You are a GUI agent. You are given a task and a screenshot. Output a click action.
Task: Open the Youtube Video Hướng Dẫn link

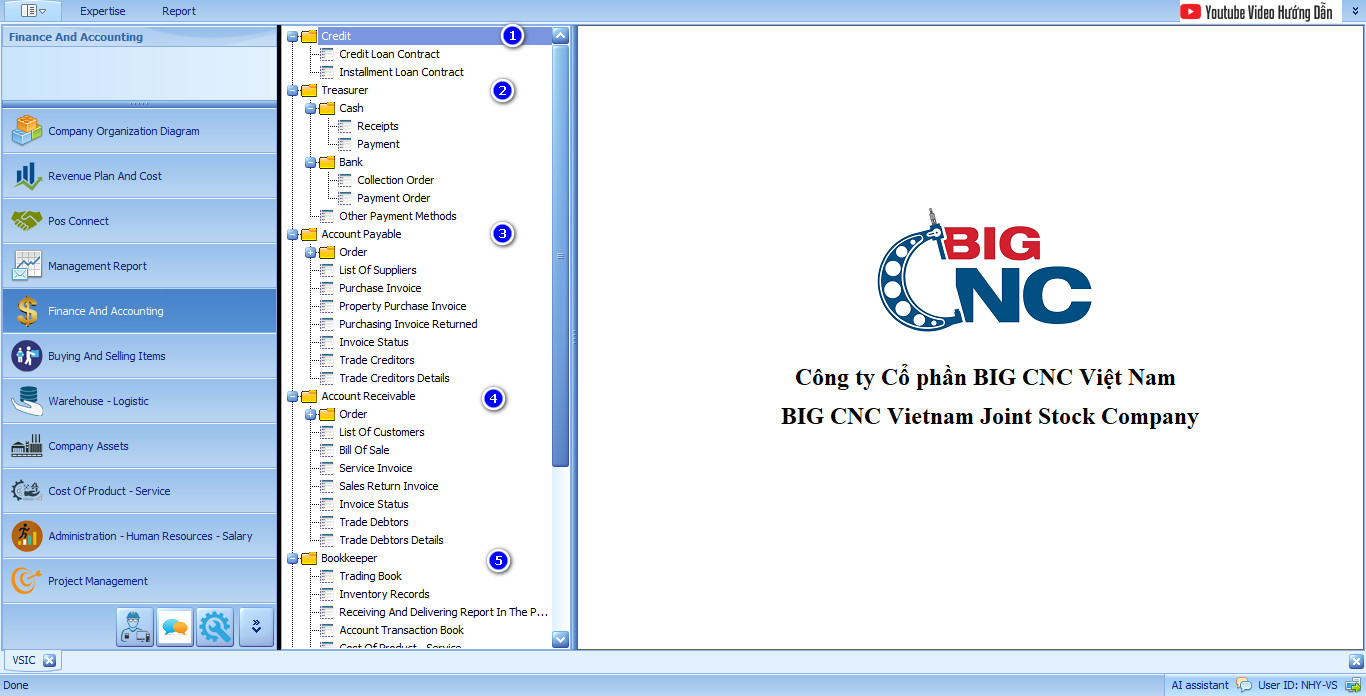point(1257,12)
